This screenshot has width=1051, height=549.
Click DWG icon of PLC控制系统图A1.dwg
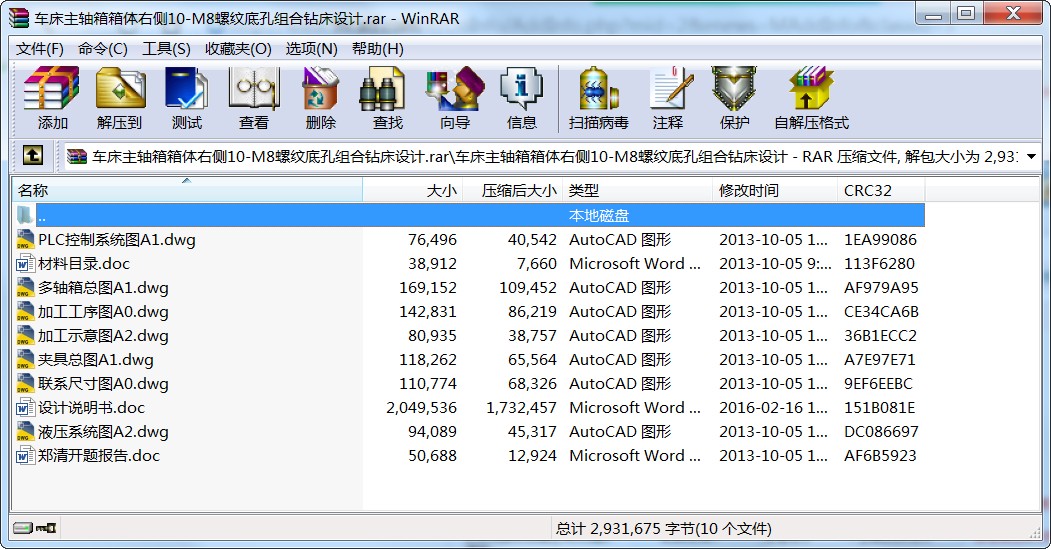click(25, 239)
